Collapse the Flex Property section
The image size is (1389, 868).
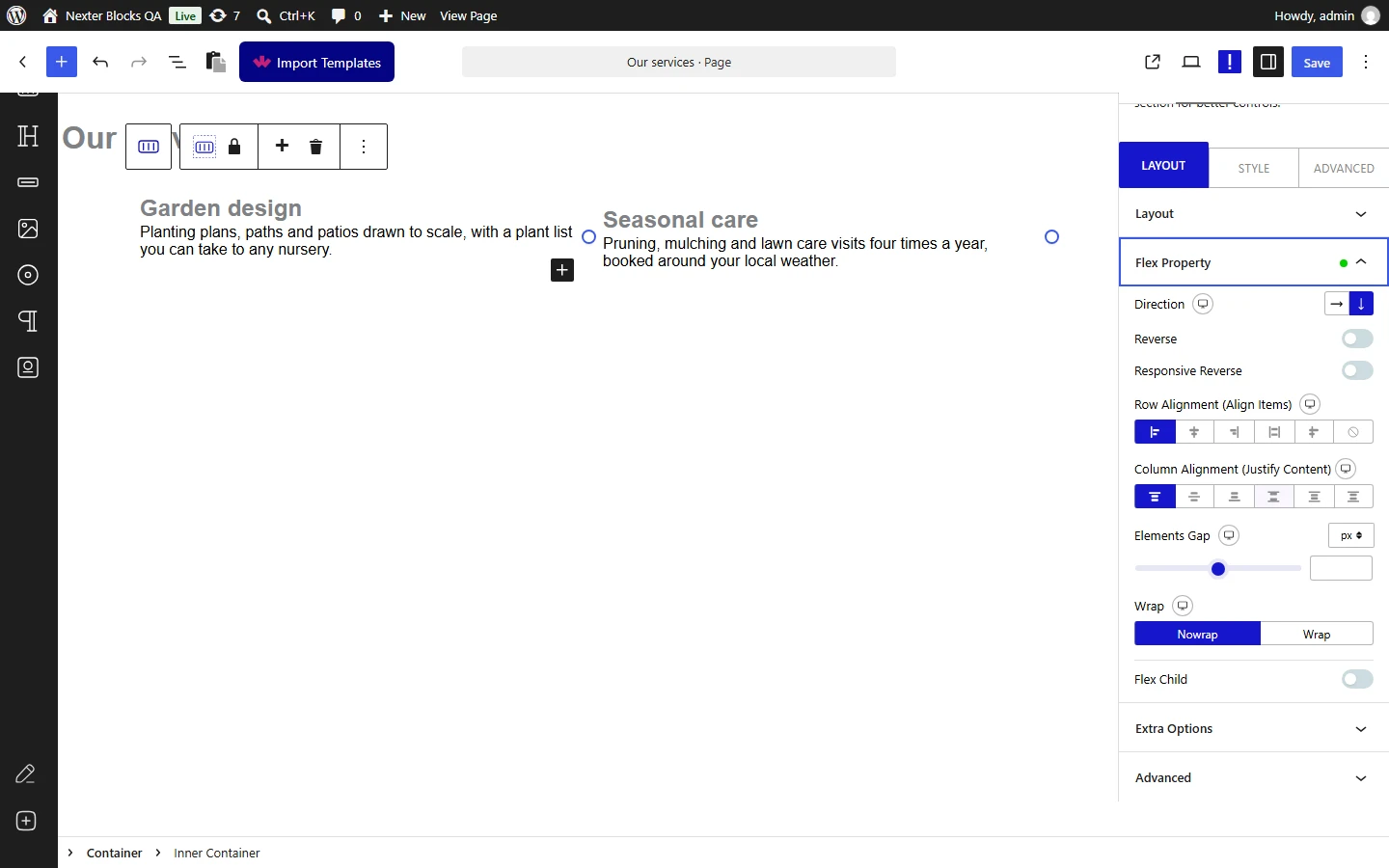[1254, 262]
